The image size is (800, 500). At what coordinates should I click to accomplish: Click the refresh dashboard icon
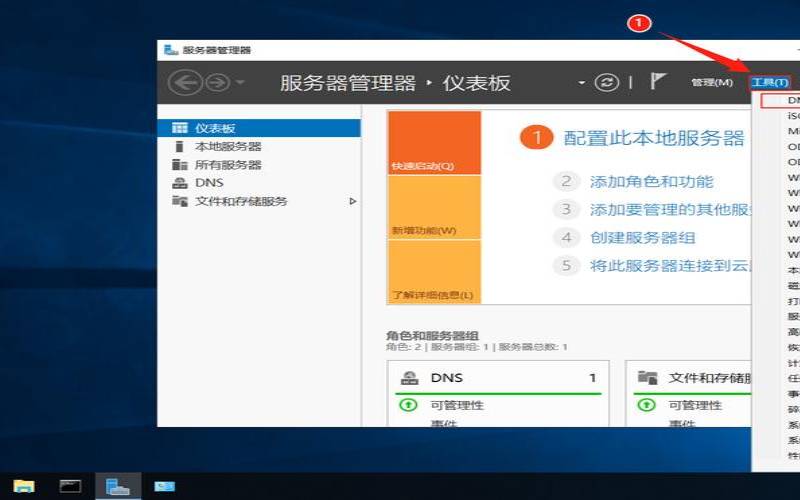pos(607,82)
